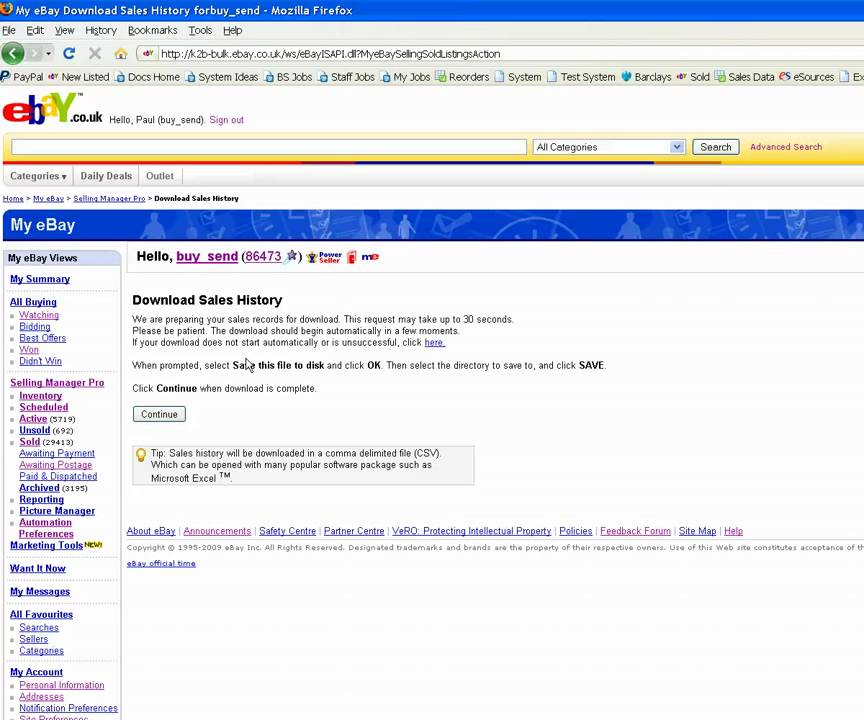Open the Tools menu
This screenshot has height=720, width=864.
pyautogui.click(x=200, y=30)
